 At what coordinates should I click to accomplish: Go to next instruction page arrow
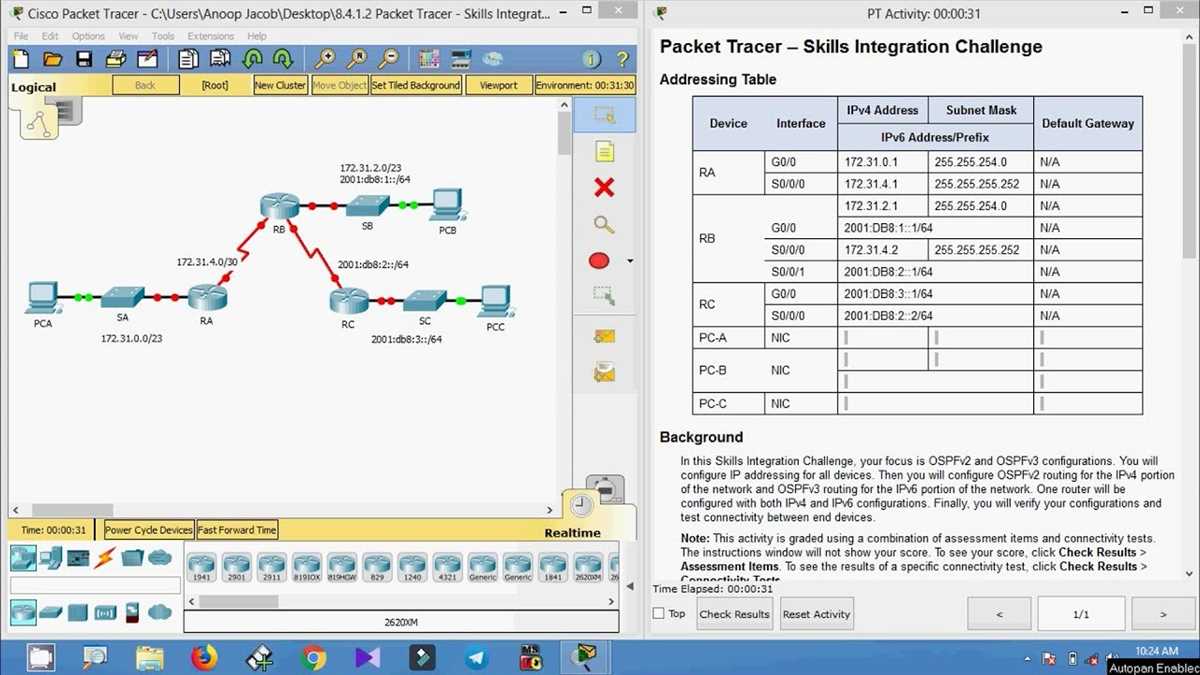pyautogui.click(x=1162, y=614)
